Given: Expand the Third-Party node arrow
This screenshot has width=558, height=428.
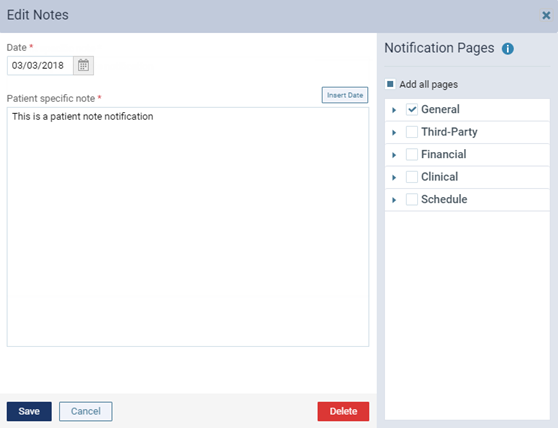Looking at the screenshot, I should click(394, 133).
